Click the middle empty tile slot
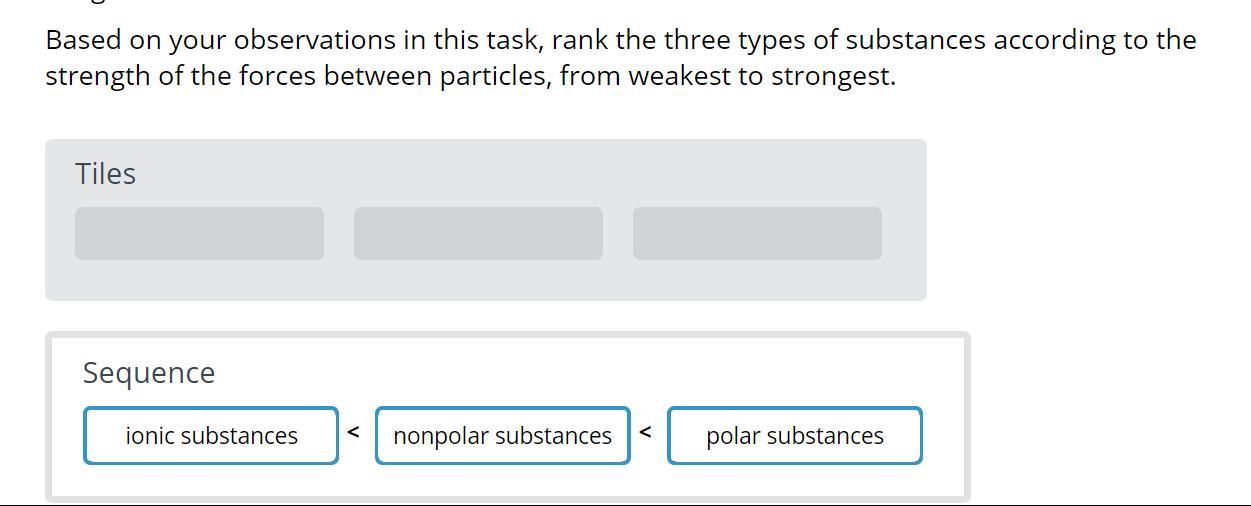This screenshot has height=506, width=1251. click(x=478, y=234)
